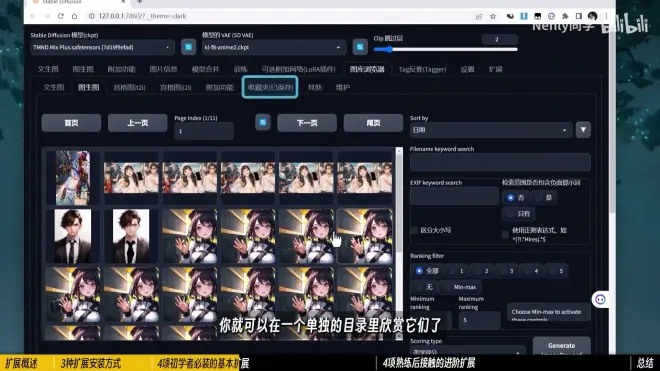
Task: Open the Chrome profile avatar
Action: [x=593, y=16]
